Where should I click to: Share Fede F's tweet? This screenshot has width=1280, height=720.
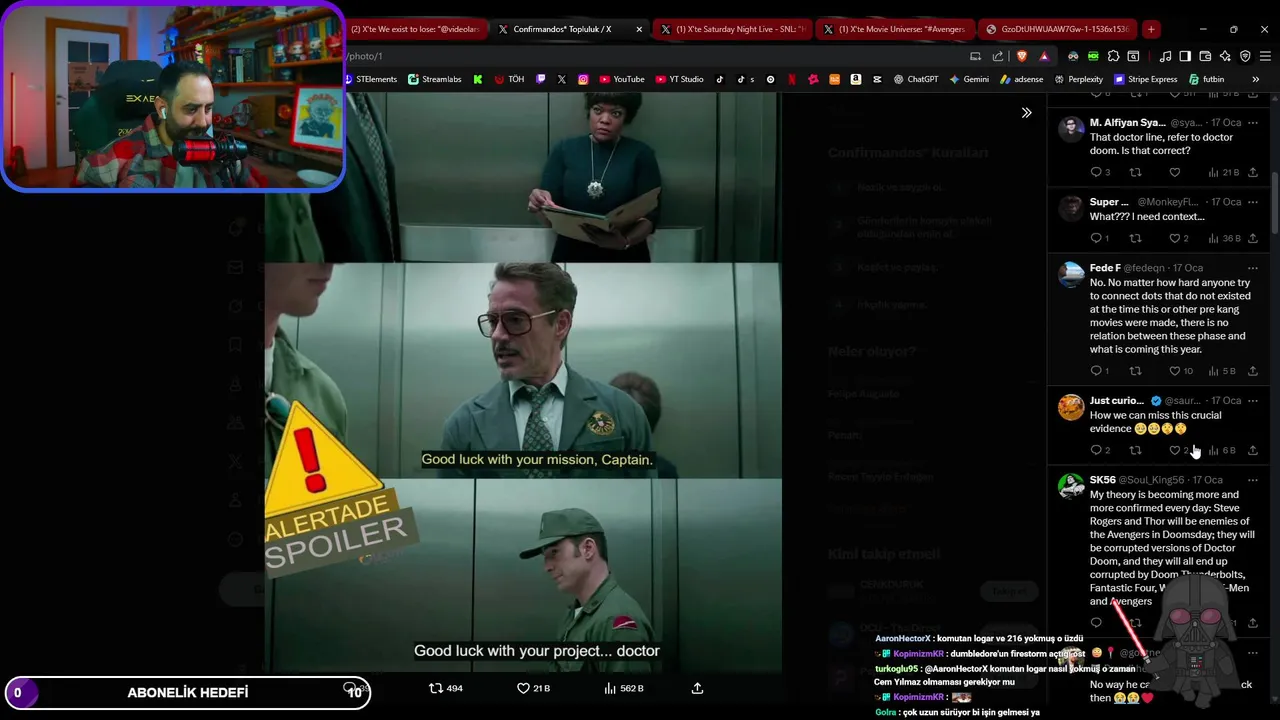(x=1252, y=371)
